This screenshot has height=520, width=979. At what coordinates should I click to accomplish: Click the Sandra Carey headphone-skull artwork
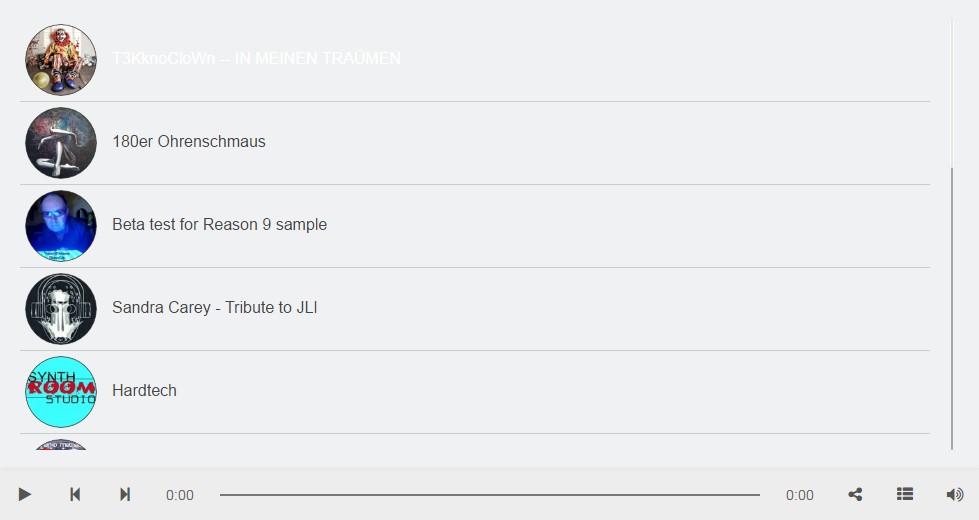(x=61, y=309)
